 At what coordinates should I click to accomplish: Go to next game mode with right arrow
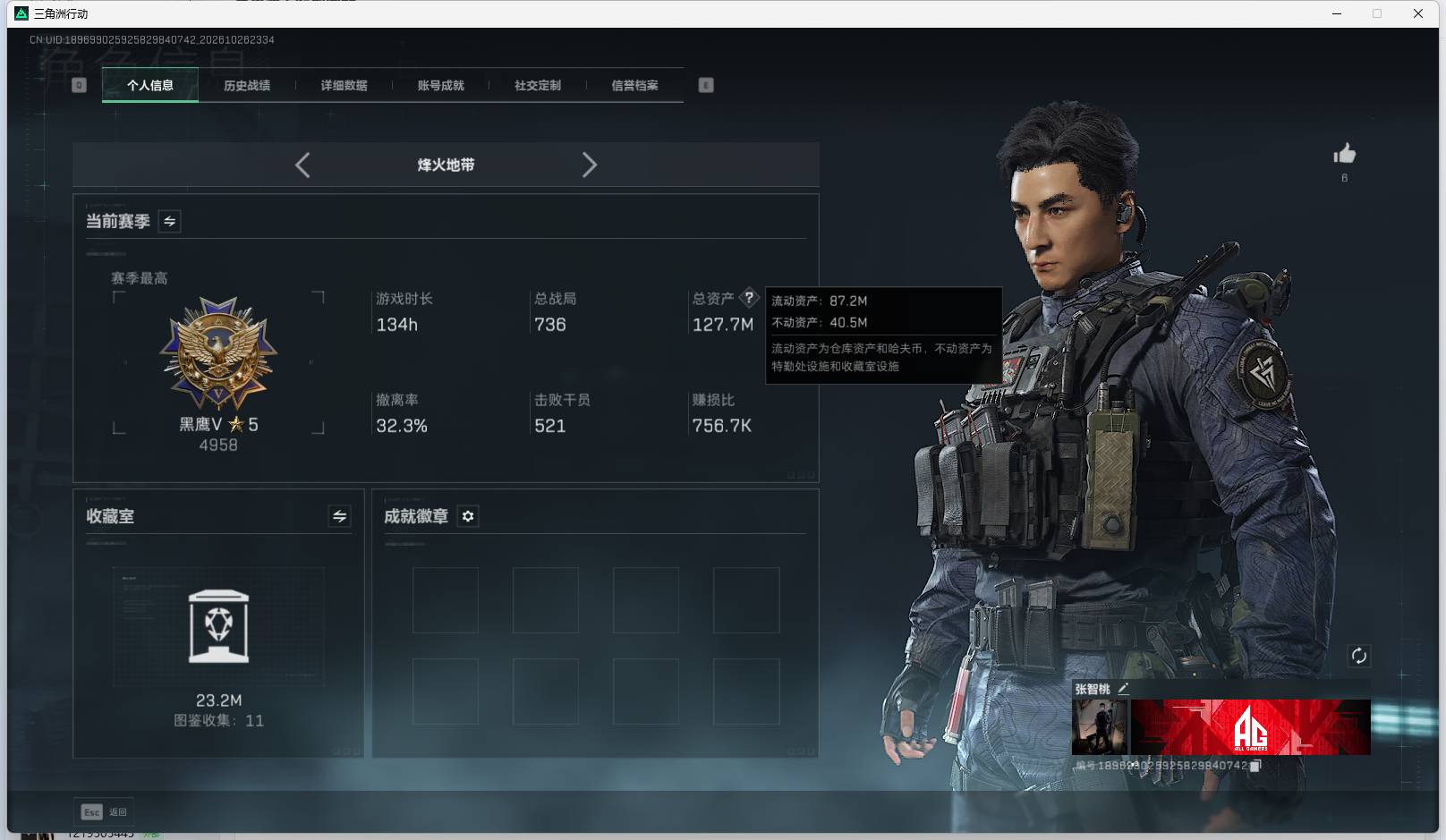[589, 165]
